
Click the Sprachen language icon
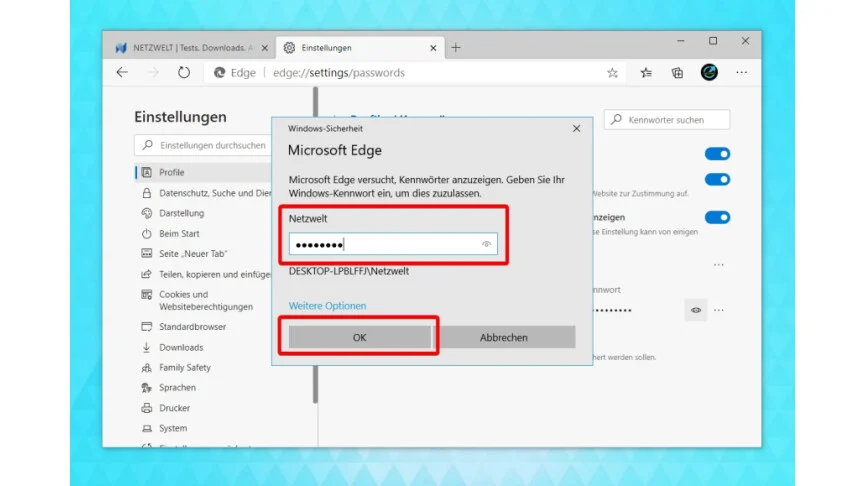(147, 387)
